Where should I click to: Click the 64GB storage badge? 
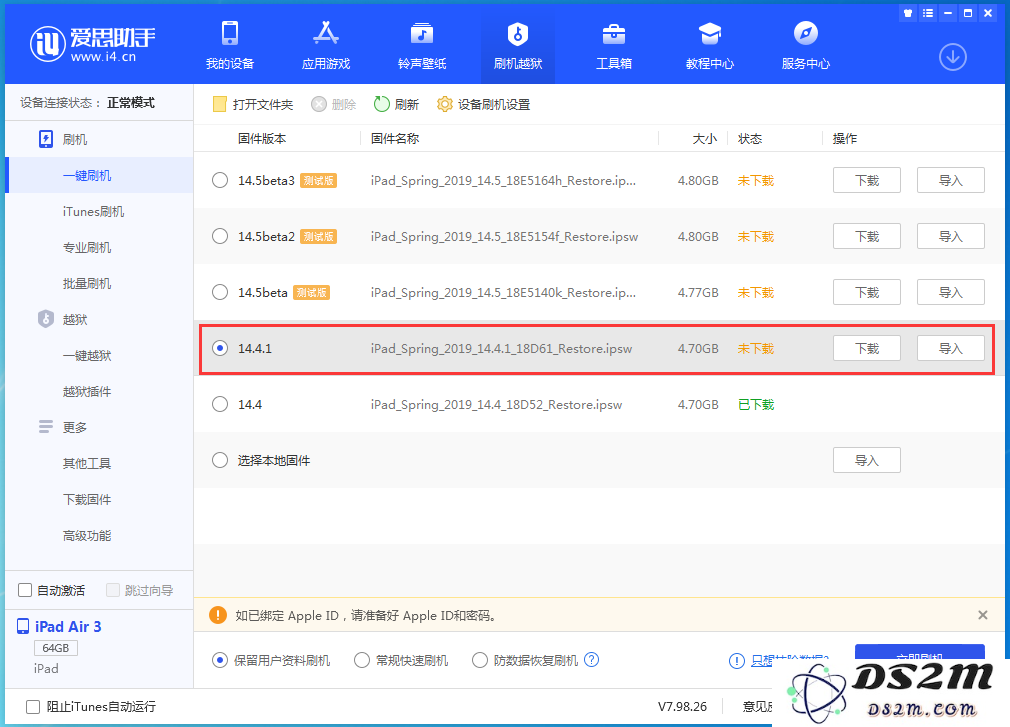pyautogui.click(x=55, y=648)
